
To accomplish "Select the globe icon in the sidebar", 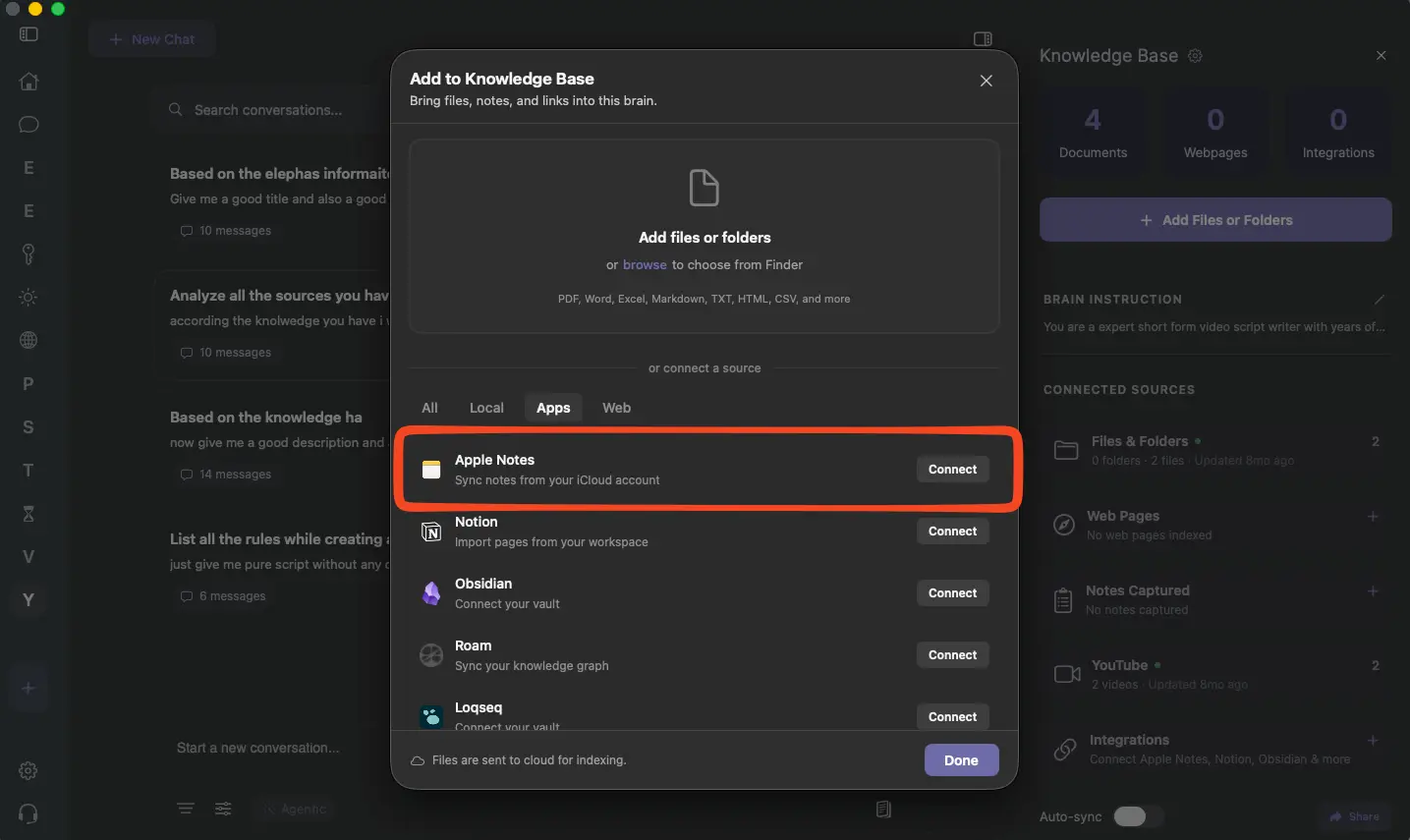I will [x=28, y=340].
